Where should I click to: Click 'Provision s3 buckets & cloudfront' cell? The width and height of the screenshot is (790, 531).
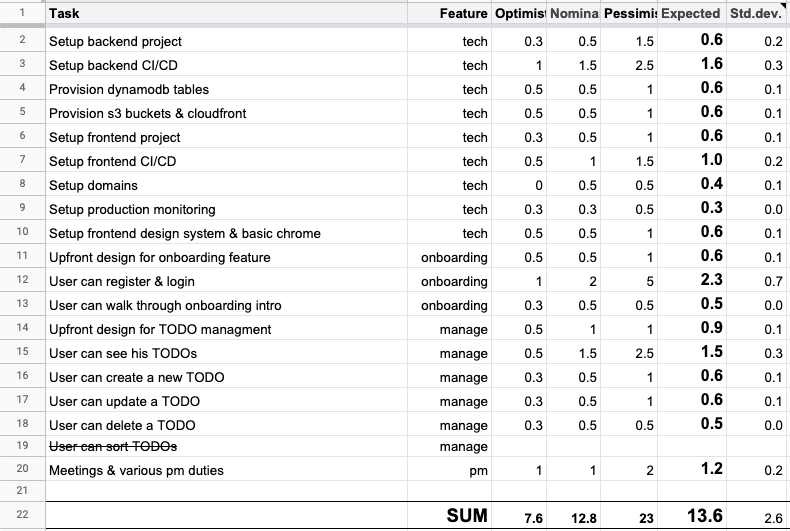click(226, 112)
